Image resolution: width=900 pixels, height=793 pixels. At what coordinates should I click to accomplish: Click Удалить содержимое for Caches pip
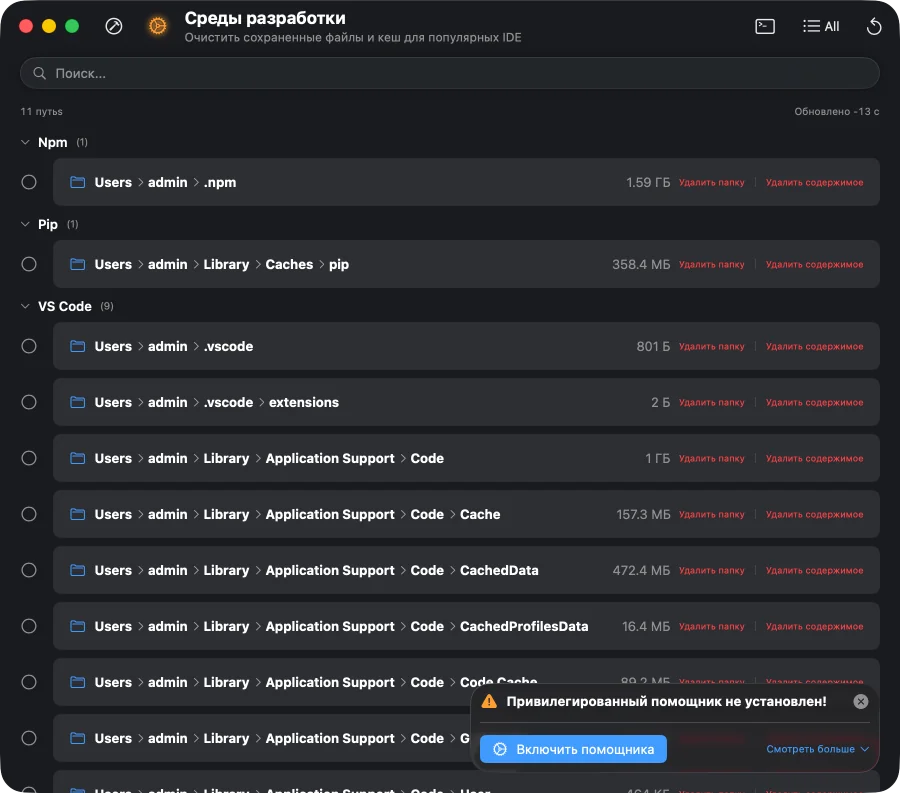click(x=814, y=265)
